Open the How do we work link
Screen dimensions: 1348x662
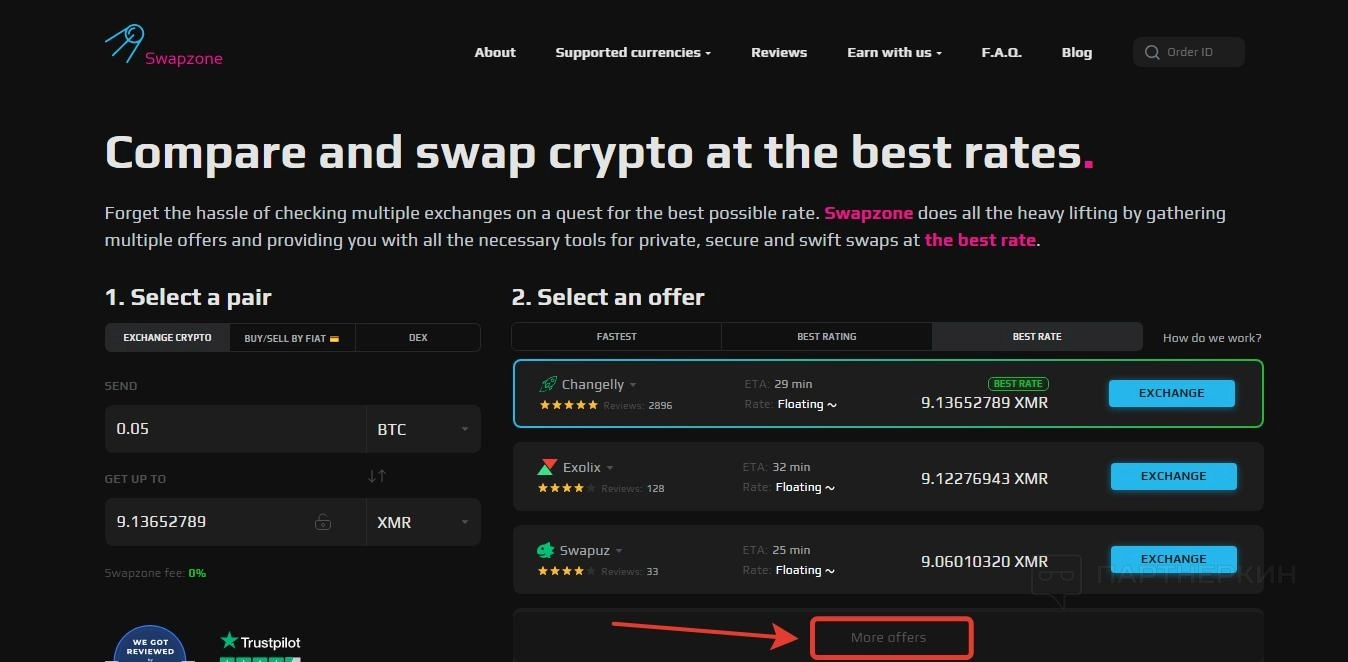pos(1212,338)
